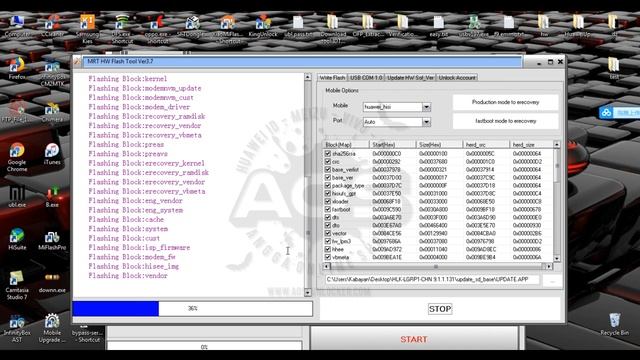The width and height of the screenshot is (640, 360).
Task: Launch KingUnlock desktop icon
Action: pos(262,25)
